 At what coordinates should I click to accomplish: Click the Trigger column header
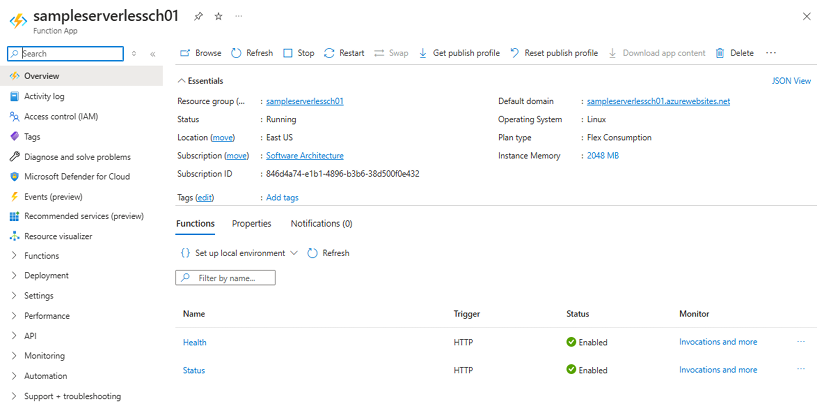(x=467, y=314)
